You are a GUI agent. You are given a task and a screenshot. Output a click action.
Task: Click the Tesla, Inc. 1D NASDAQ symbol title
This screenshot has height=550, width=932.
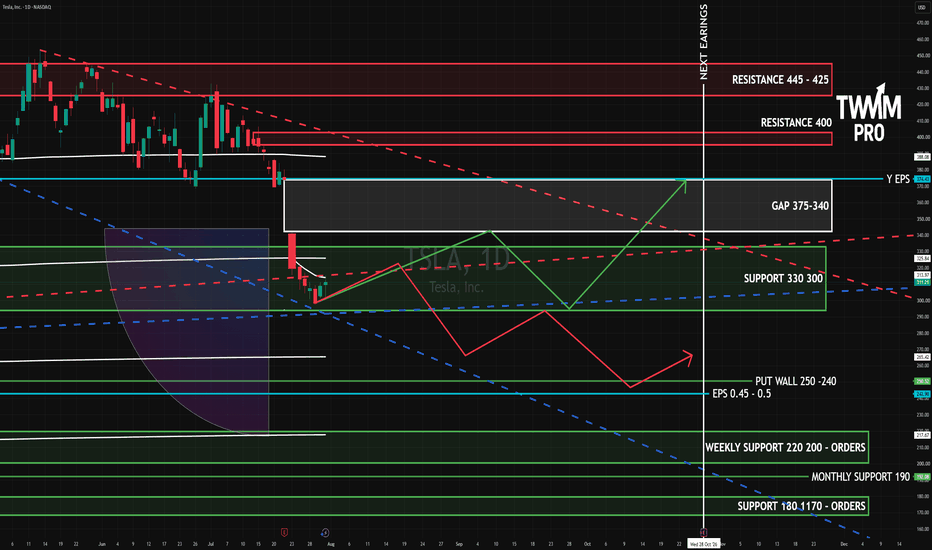click(27, 7)
